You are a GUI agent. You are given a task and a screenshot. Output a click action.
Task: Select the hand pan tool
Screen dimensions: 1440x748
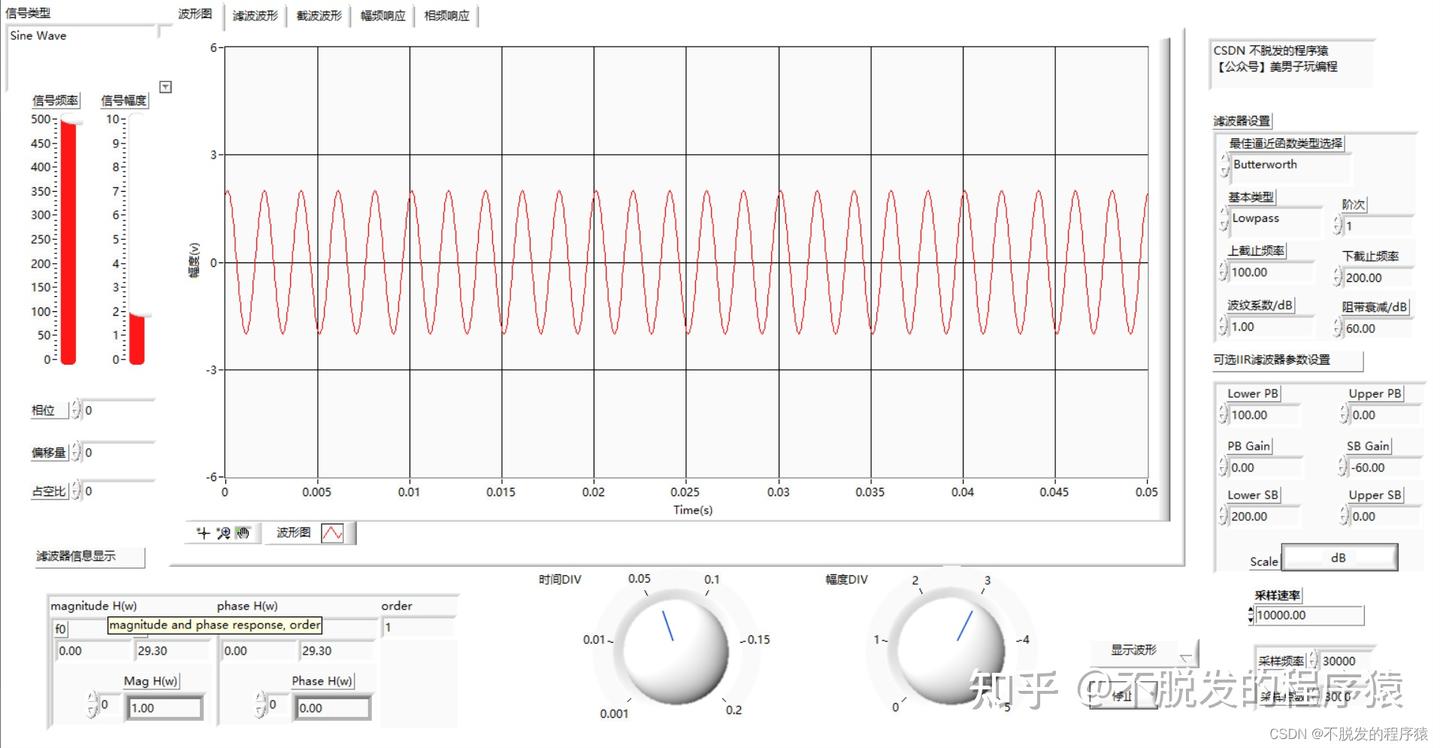click(x=242, y=533)
